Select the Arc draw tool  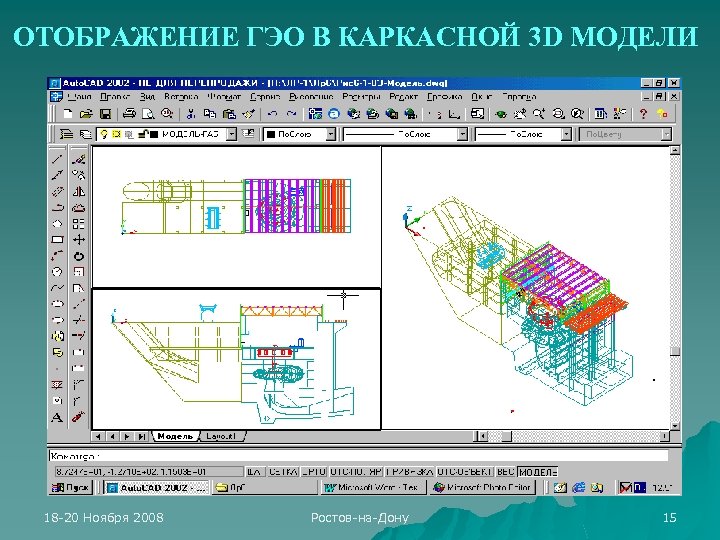coord(57,255)
